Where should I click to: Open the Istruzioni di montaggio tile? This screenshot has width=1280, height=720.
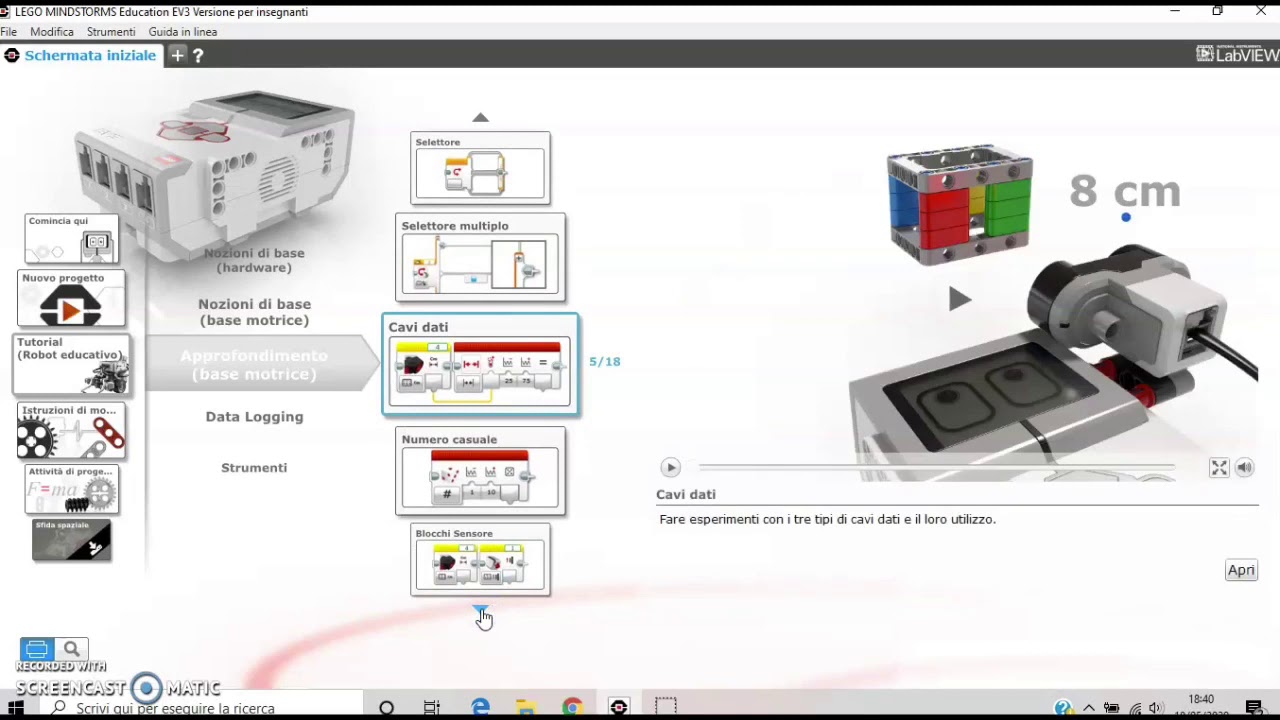coord(71,431)
